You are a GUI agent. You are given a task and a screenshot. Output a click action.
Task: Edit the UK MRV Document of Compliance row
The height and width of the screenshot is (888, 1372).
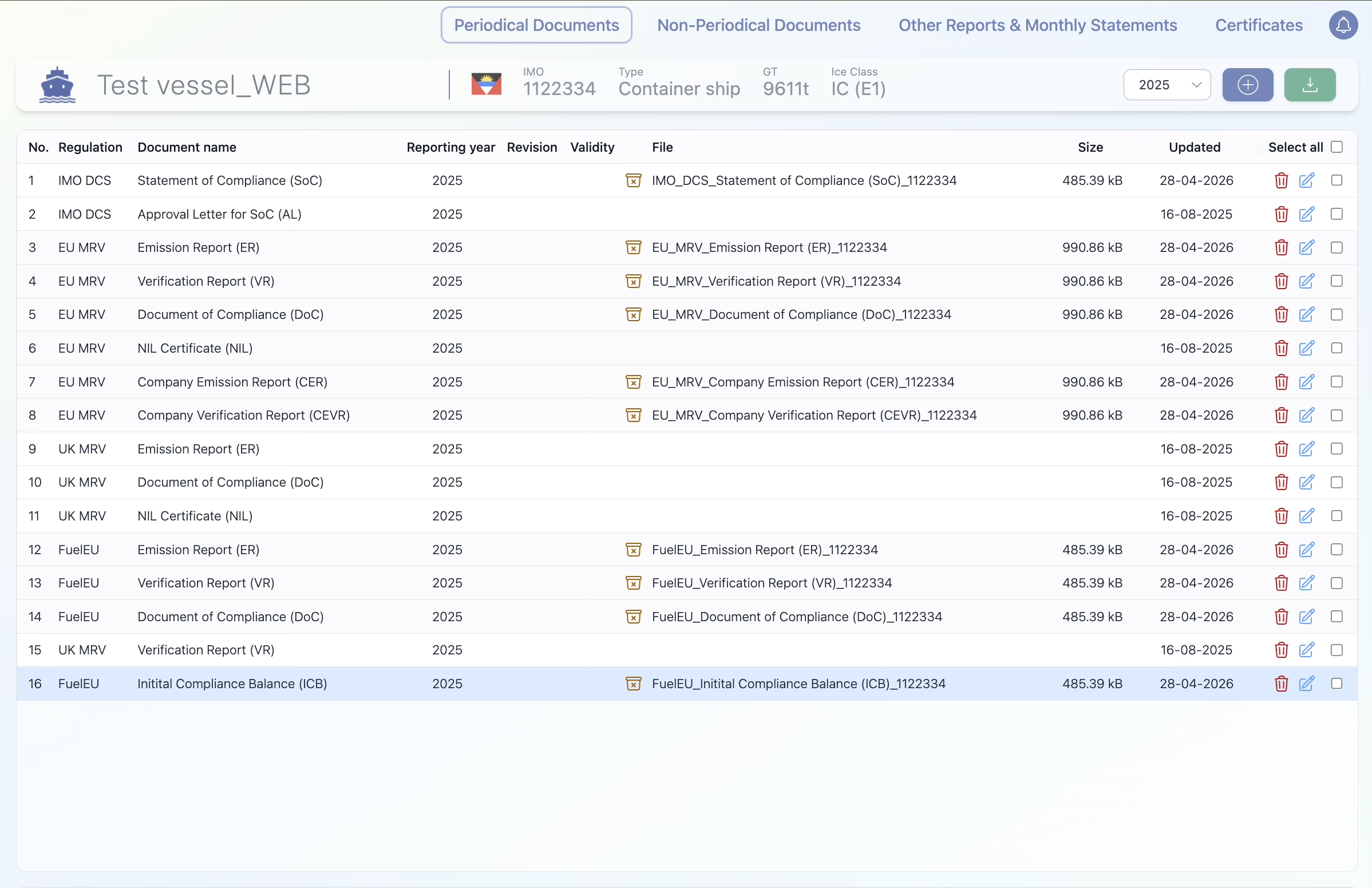tap(1306, 482)
